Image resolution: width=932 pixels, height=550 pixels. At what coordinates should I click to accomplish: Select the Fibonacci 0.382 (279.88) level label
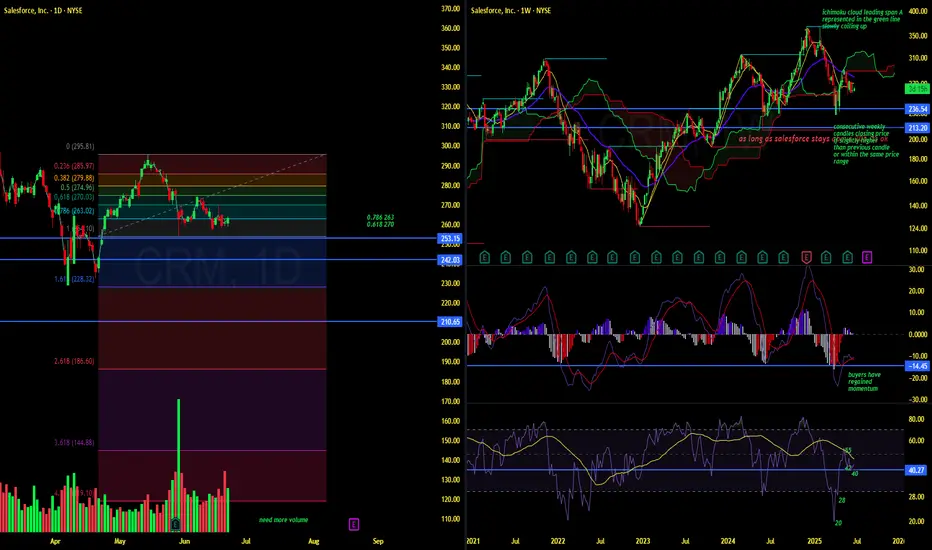pyautogui.click(x=74, y=178)
